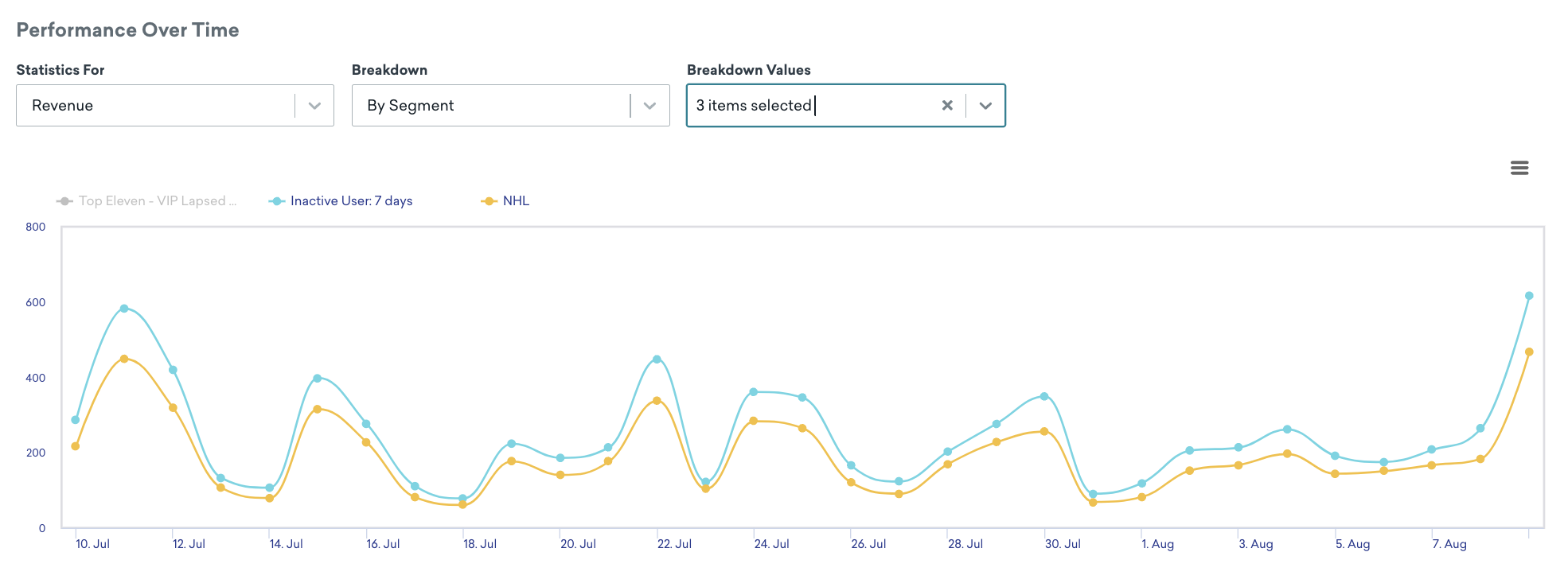Select the Inactive User peak point near 11 Jul
Image resolution: width=1568 pixels, height=587 pixels.
(x=124, y=309)
